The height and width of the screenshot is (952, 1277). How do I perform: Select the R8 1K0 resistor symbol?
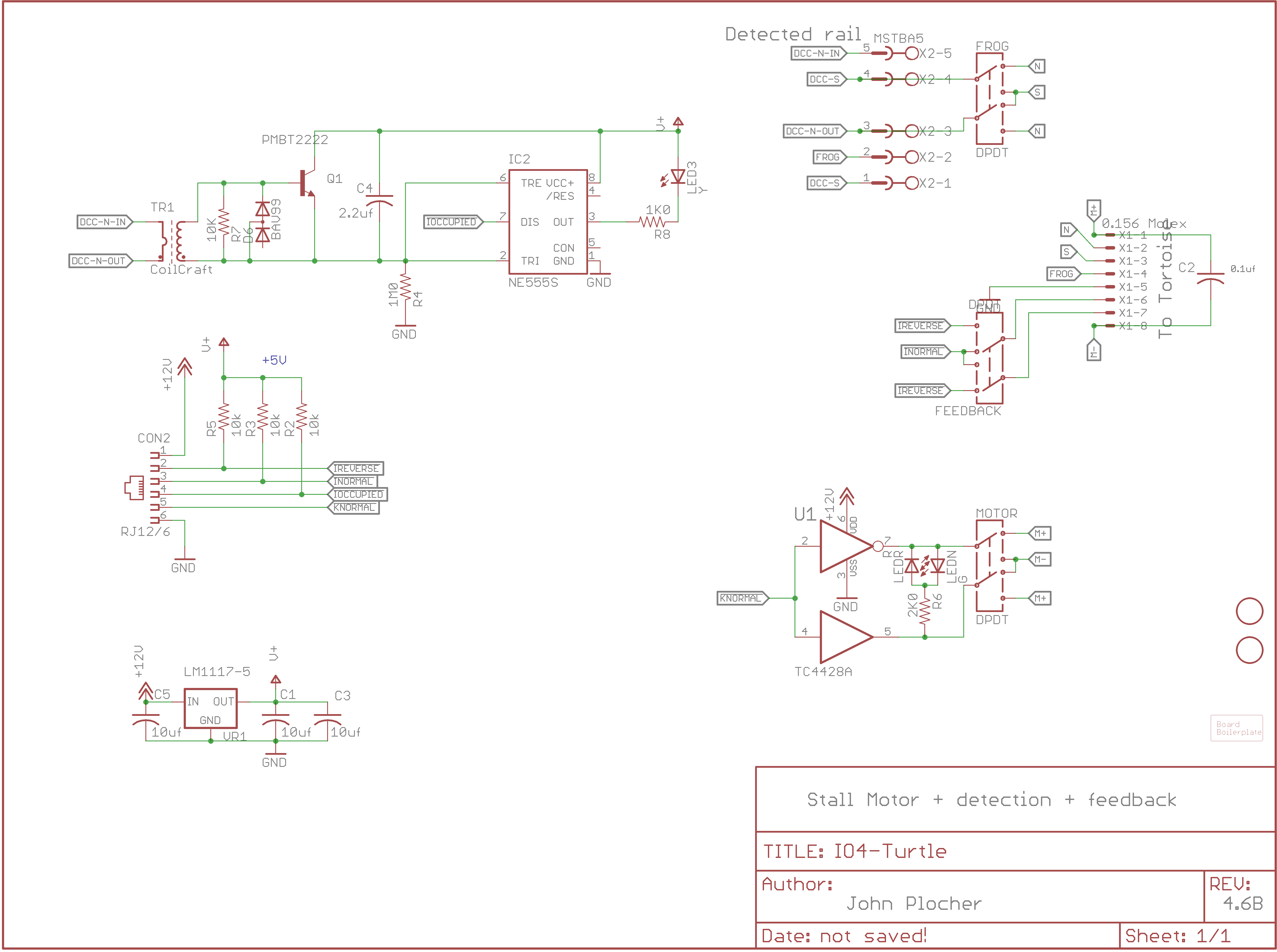(x=653, y=222)
